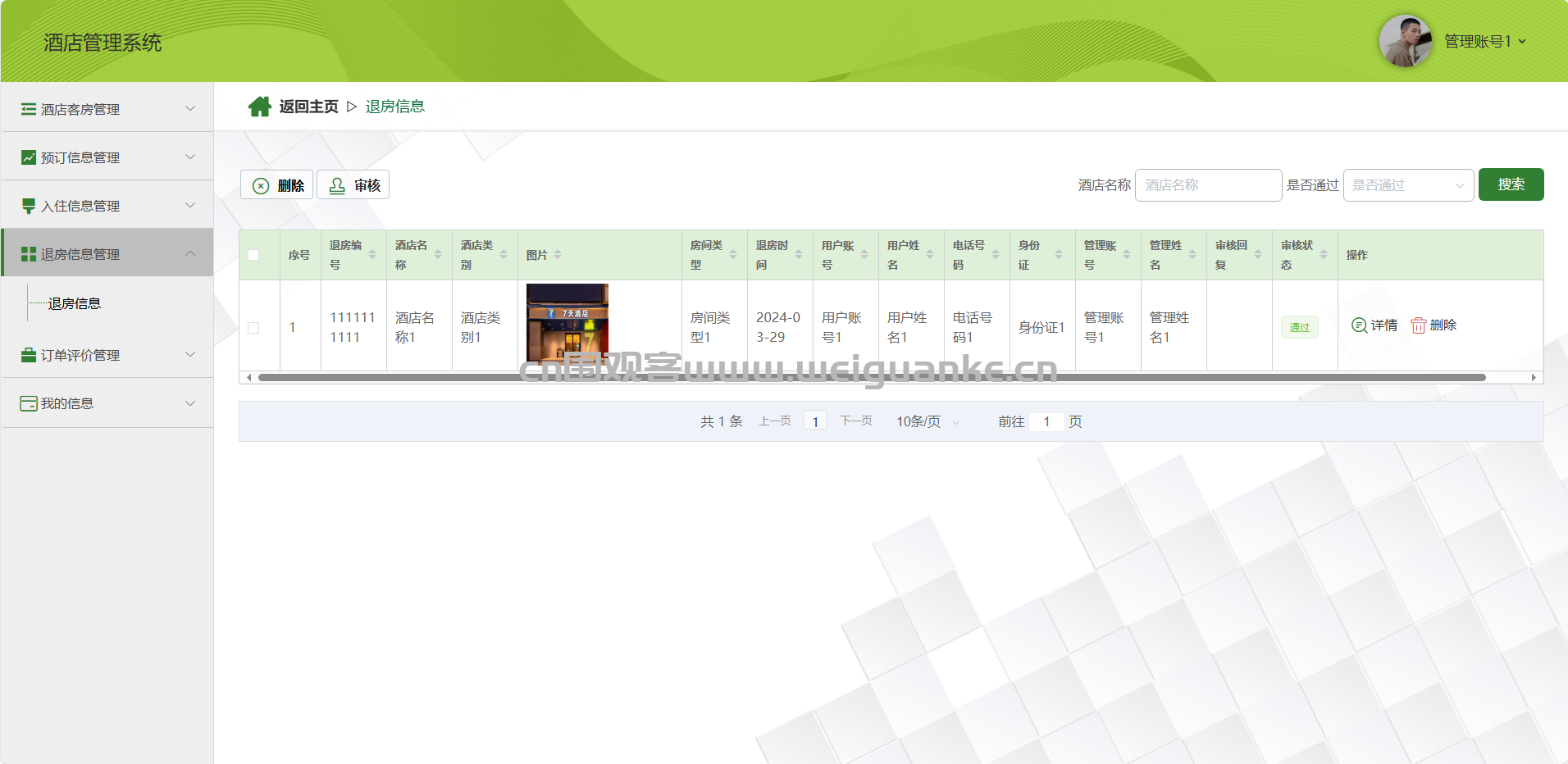Check the checkbox for row 1
This screenshot has height=764, width=1568.
pyautogui.click(x=253, y=328)
